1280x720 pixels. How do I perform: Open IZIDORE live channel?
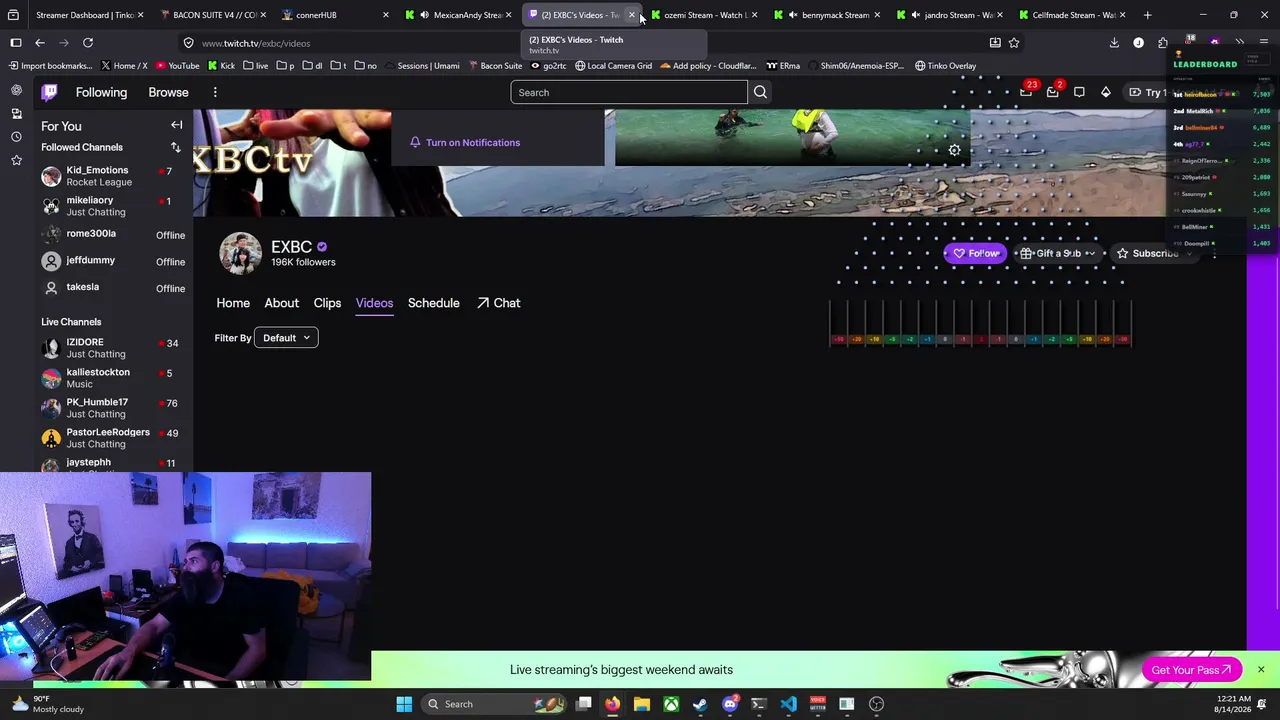pyautogui.click(x=113, y=348)
